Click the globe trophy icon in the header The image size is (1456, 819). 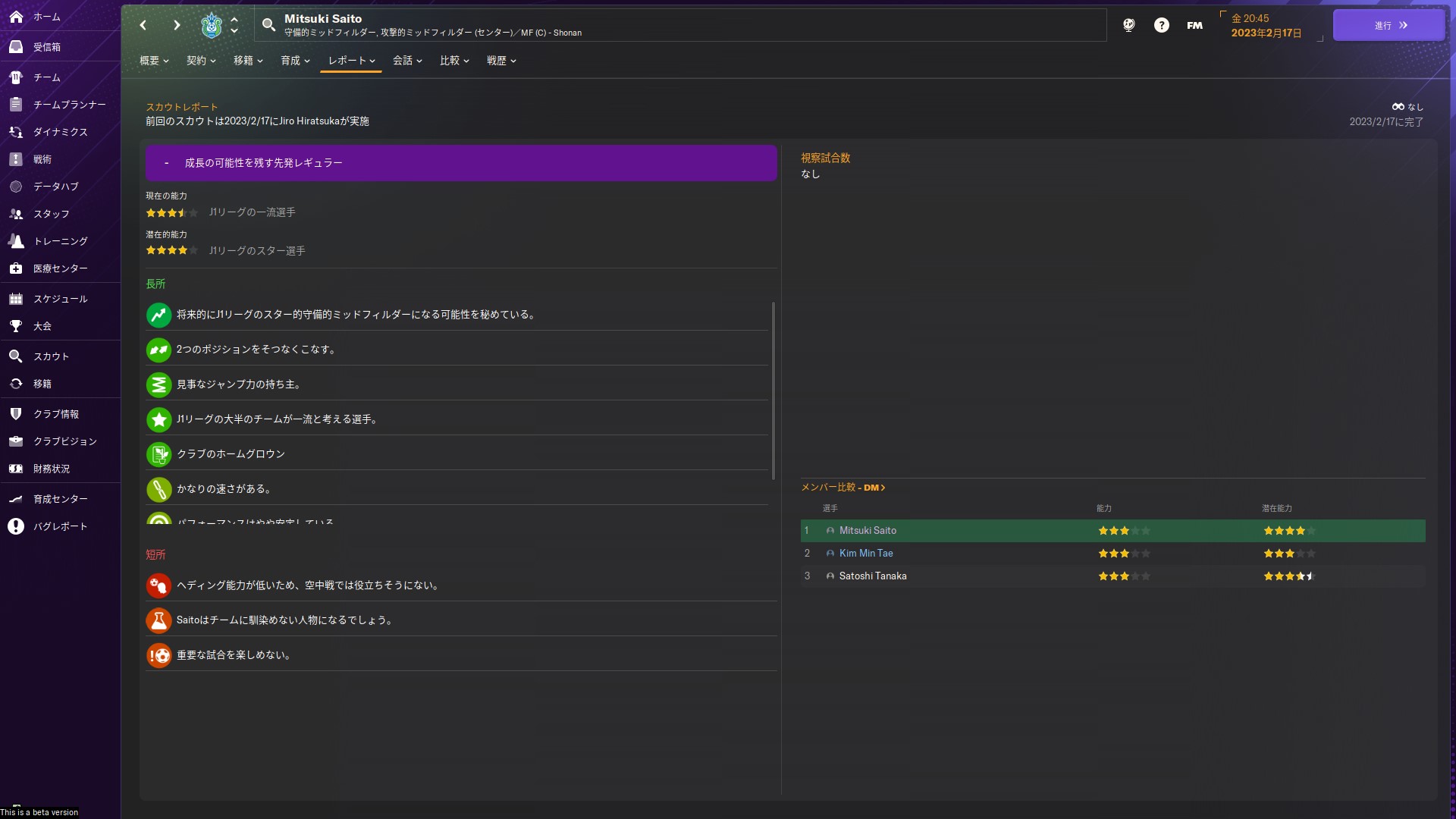(x=1128, y=25)
